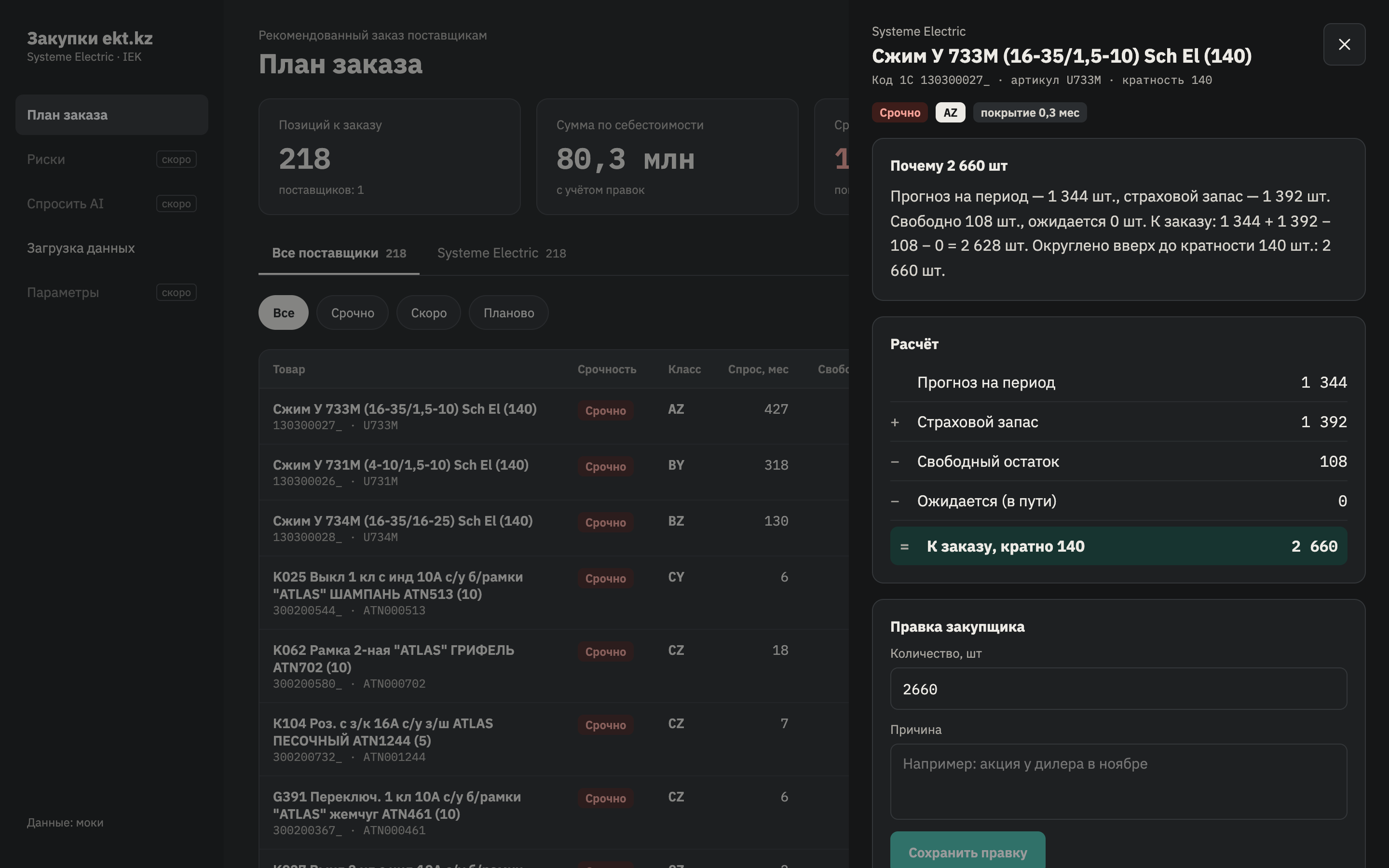Screen dimensions: 1389x868
Task: Open row Сжим У 734М (16-35/16-25)
Action: tap(553, 528)
